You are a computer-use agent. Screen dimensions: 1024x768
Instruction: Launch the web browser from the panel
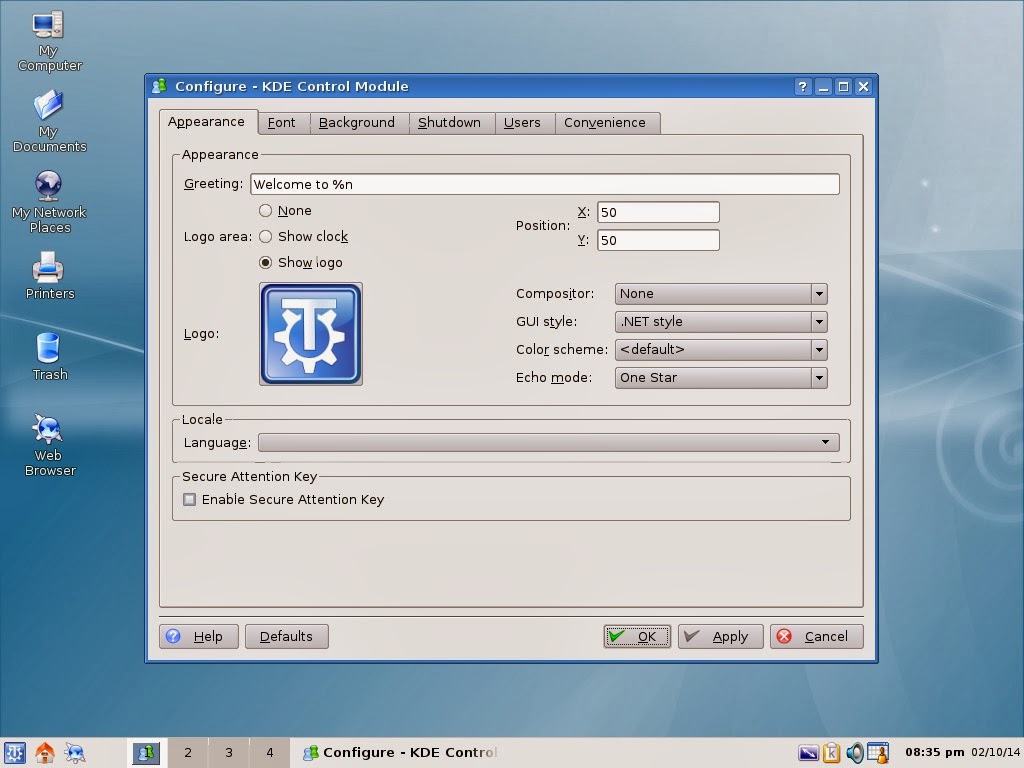[x=73, y=752]
